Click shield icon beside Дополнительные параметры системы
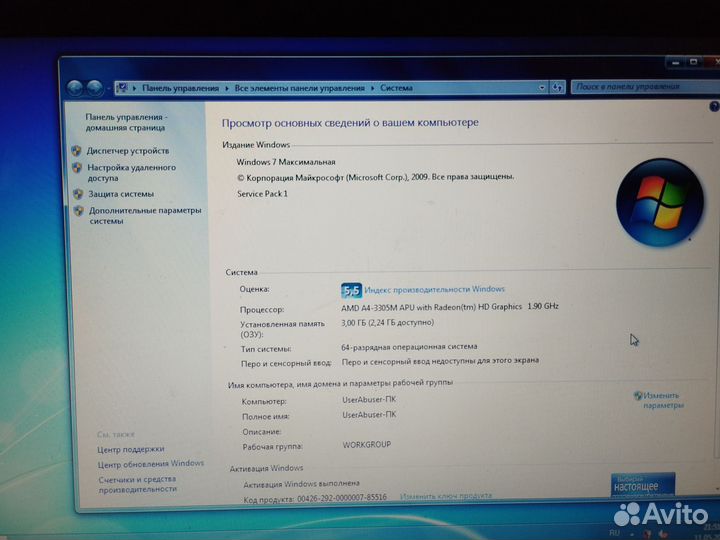Image resolution: width=720 pixels, height=540 pixels. (x=79, y=210)
